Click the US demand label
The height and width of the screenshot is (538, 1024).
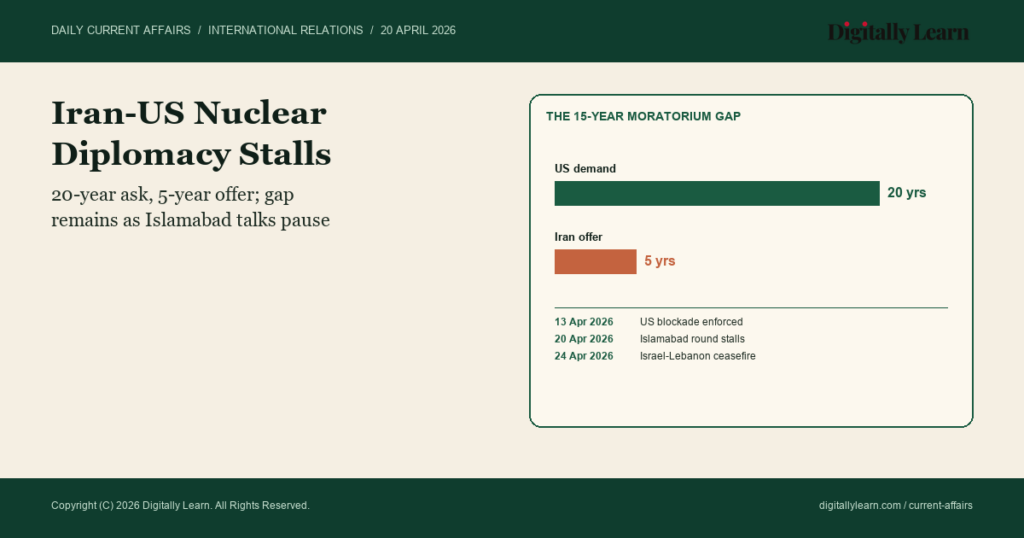[585, 168]
